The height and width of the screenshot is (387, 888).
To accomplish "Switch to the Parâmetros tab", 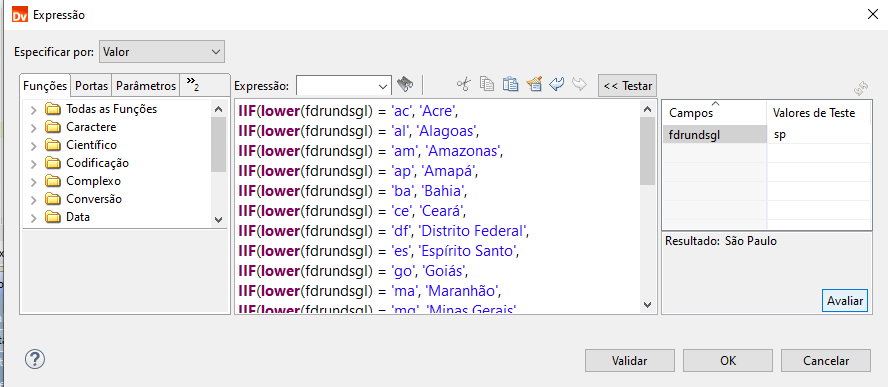I will coord(146,86).
